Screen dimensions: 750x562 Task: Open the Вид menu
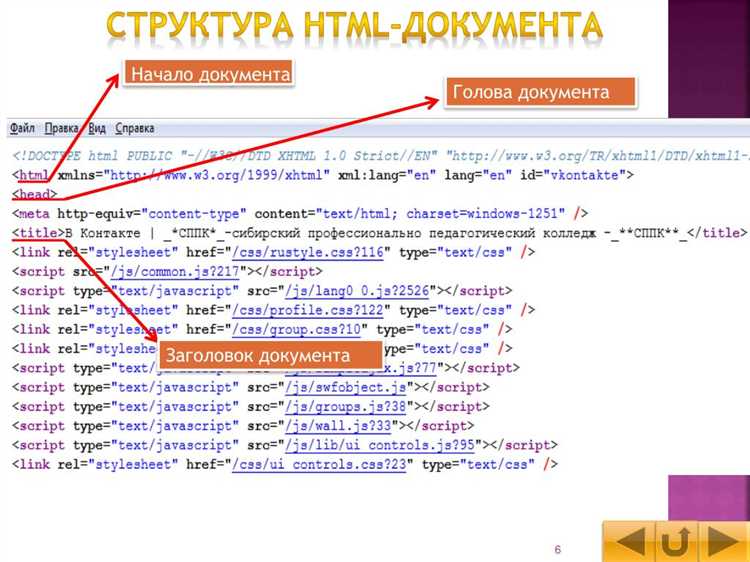click(x=97, y=128)
